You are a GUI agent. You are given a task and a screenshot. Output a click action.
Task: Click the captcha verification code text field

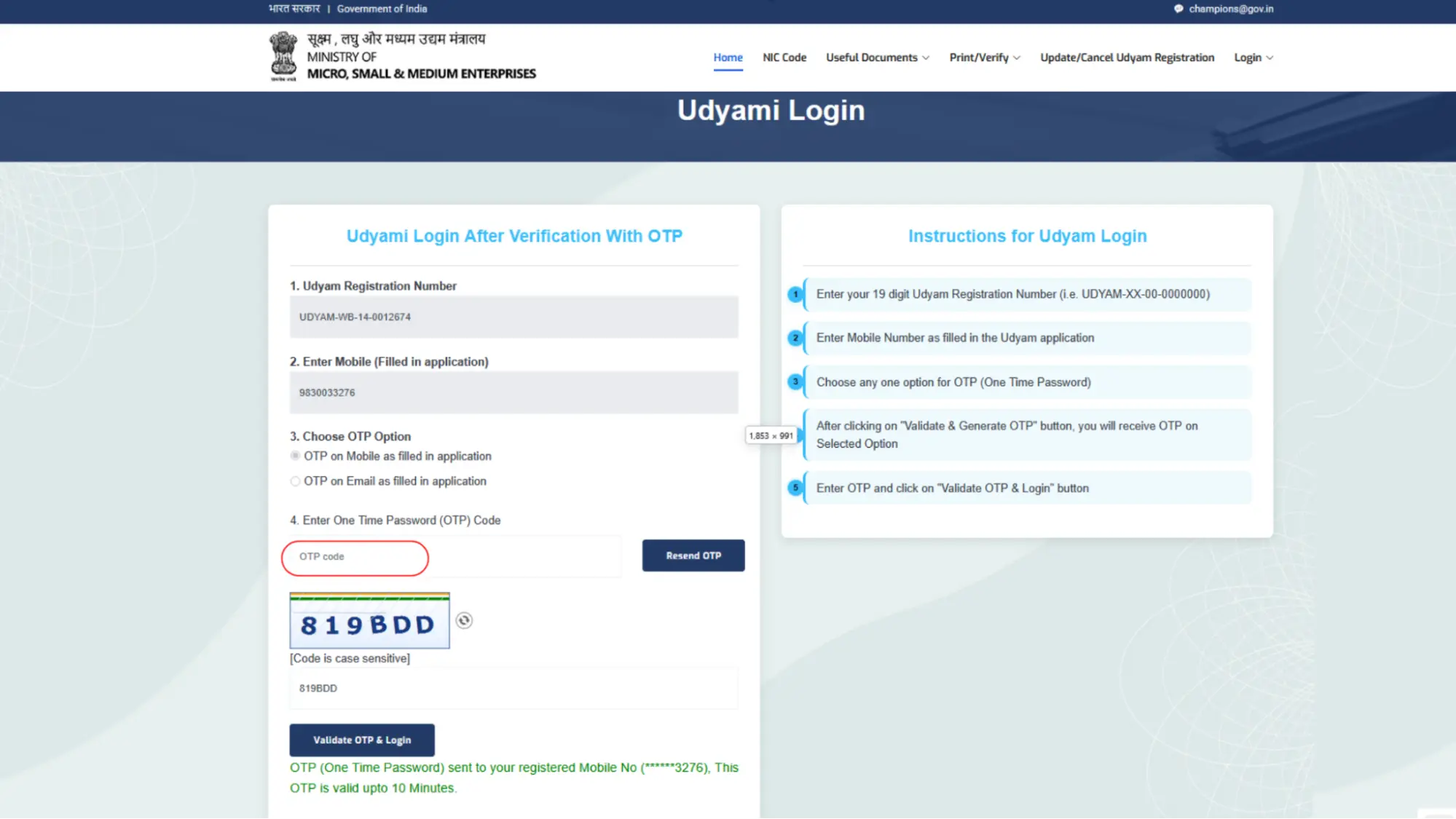[513, 688]
